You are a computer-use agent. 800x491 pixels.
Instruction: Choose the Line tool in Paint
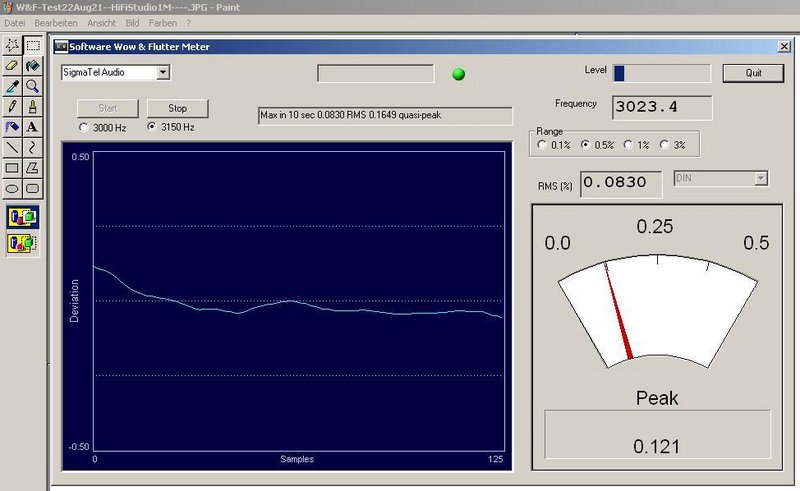pyautogui.click(x=12, y=148)
